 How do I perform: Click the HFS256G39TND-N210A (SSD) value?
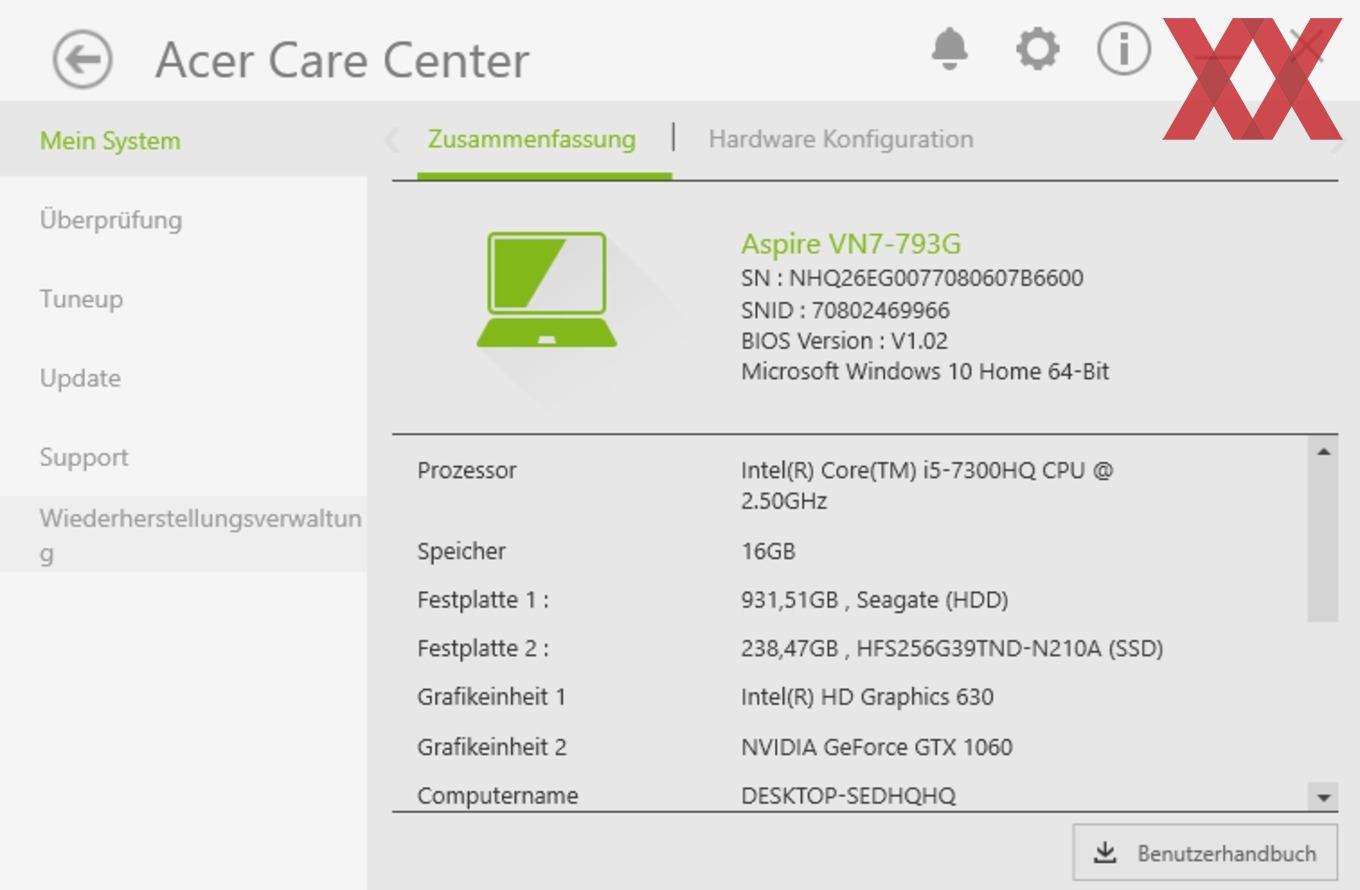tap(952, 649)
